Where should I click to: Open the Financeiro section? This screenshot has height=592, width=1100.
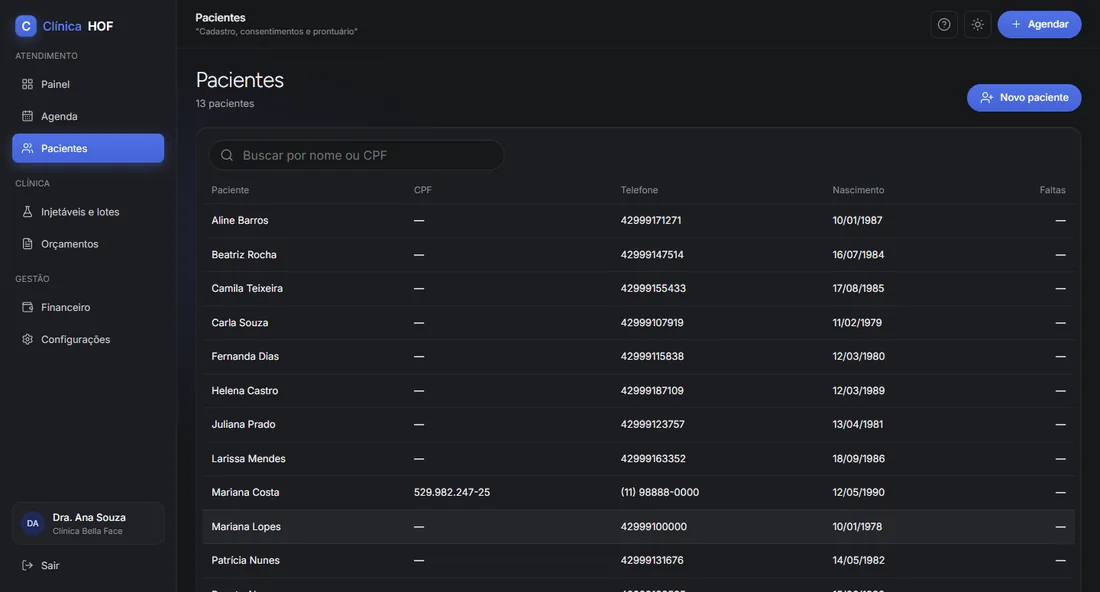coord(88,307)
